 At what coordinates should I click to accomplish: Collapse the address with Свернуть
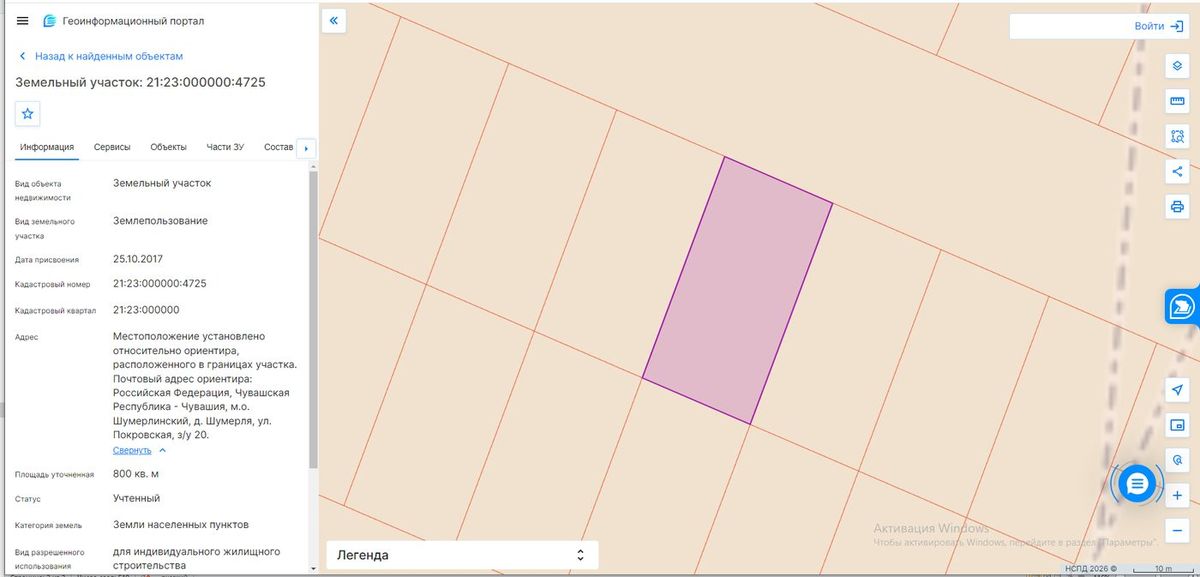point(139,450)
